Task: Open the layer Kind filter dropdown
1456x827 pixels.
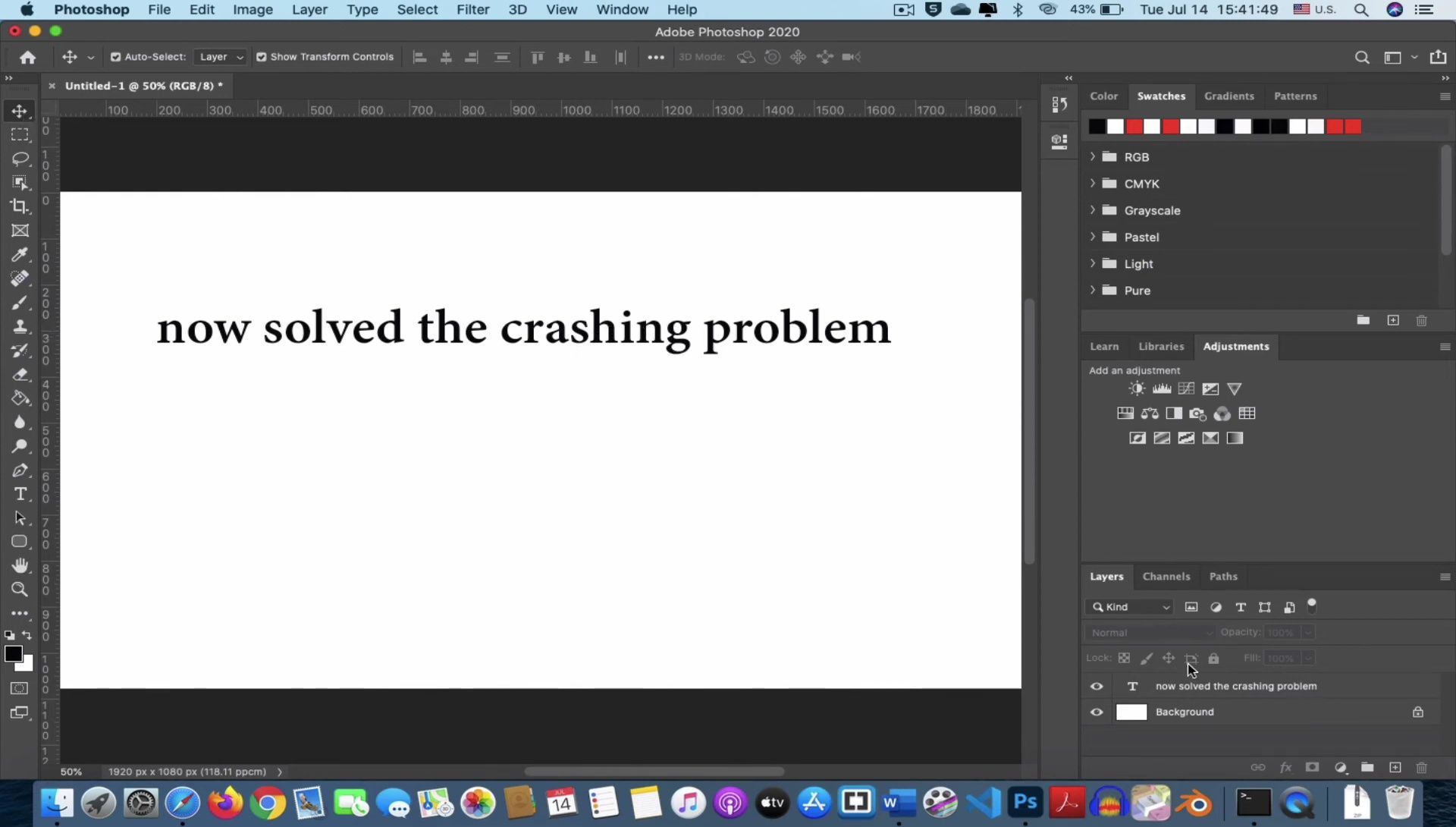Action: (x=1130, y=608)
